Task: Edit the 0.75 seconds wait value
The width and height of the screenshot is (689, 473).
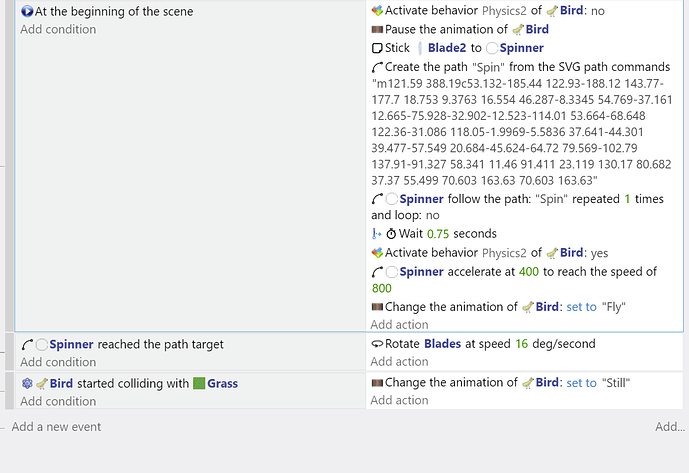Action: click(x=441, y=234)
